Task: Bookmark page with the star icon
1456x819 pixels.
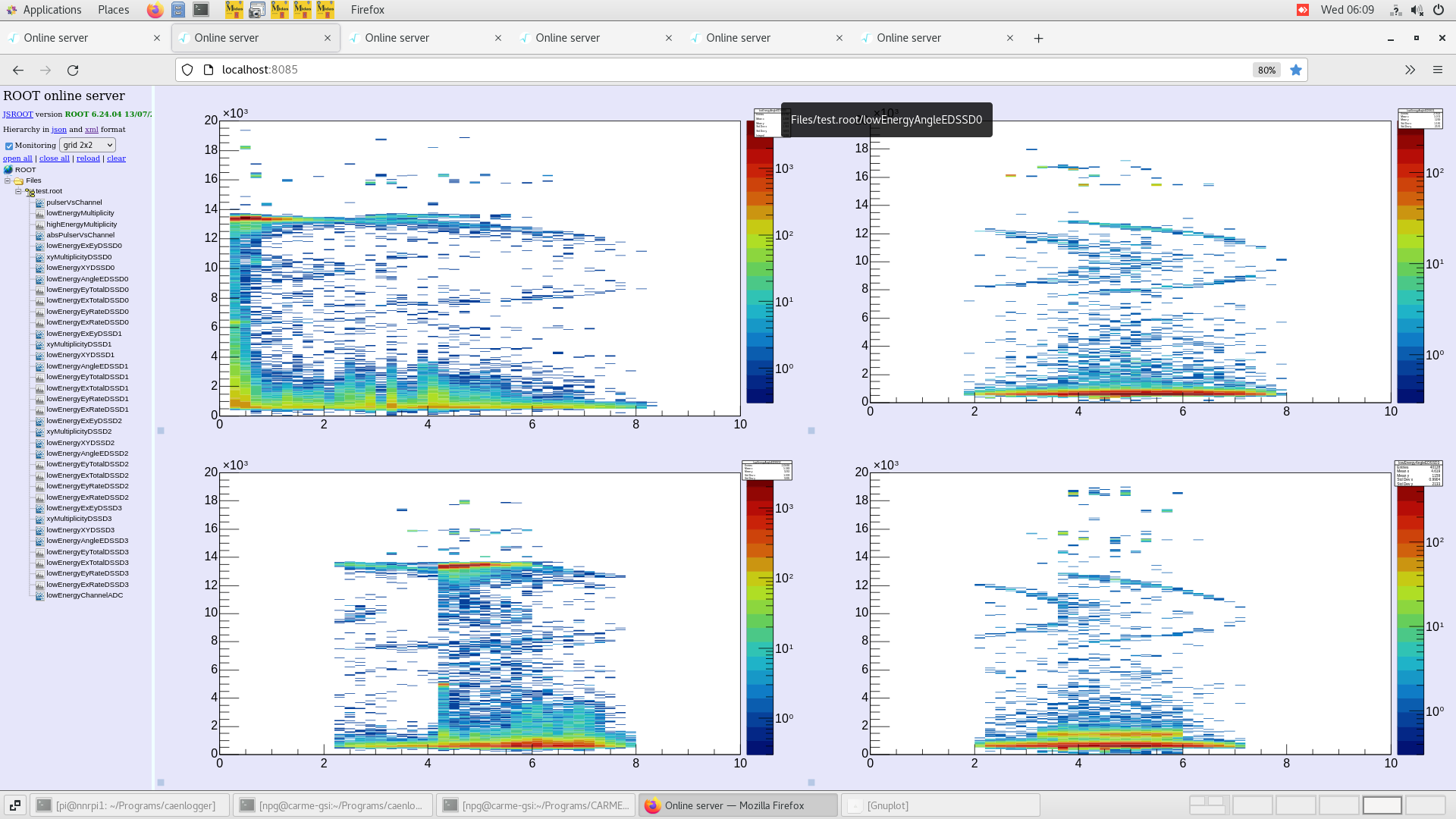Action: (x=1296, y=70)
